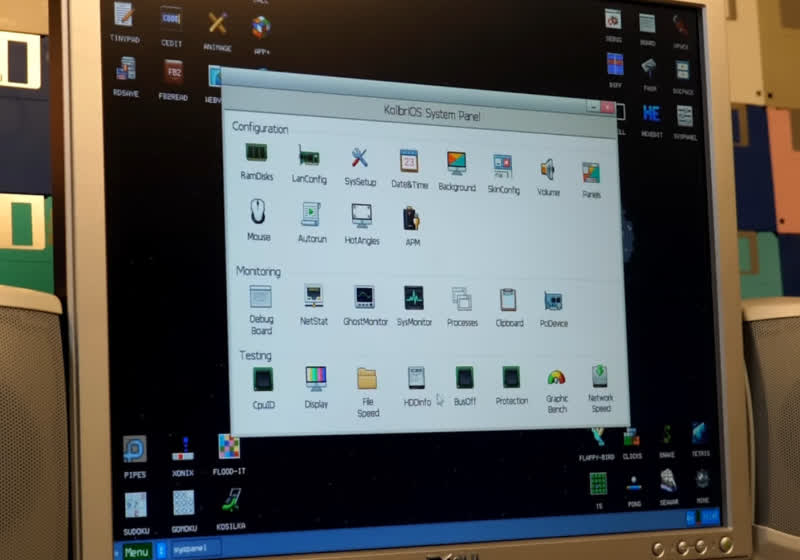Open the SysSetup tool
This screenshot has width=800, height=560.
coord(360,167)
